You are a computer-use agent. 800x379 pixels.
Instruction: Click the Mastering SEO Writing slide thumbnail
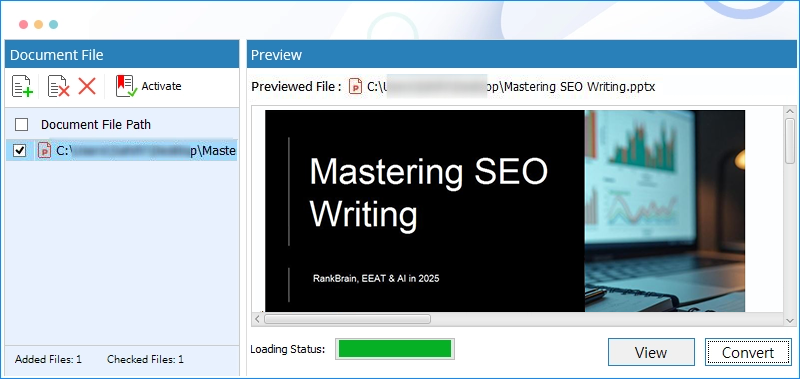[x=505, y=211]
